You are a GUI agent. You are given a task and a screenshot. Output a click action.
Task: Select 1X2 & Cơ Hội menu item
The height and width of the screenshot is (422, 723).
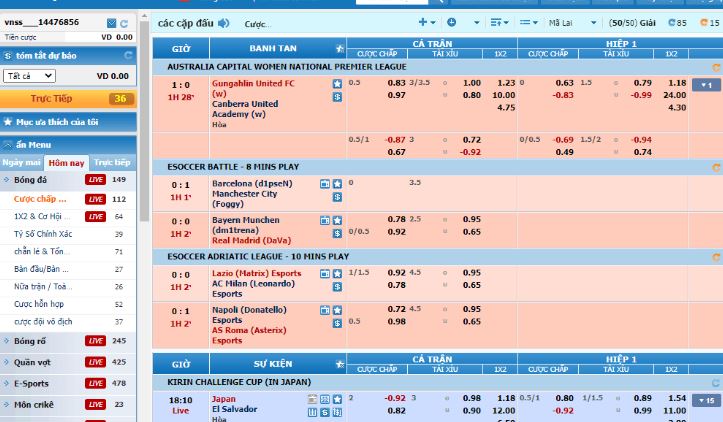42,216
